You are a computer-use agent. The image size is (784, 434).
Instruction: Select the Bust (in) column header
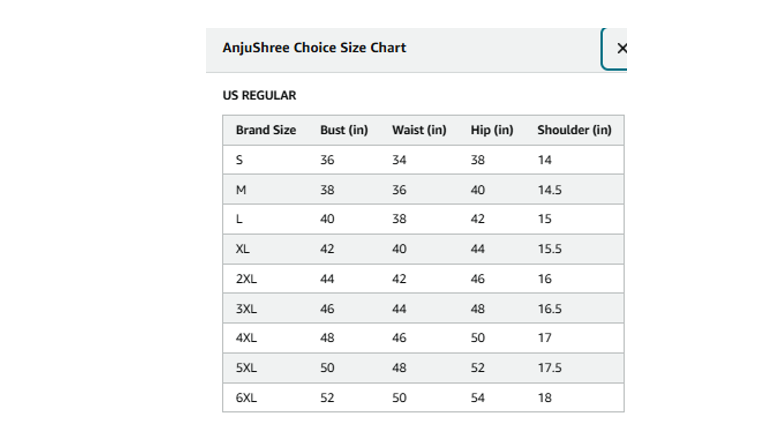[x=344, y=130]
